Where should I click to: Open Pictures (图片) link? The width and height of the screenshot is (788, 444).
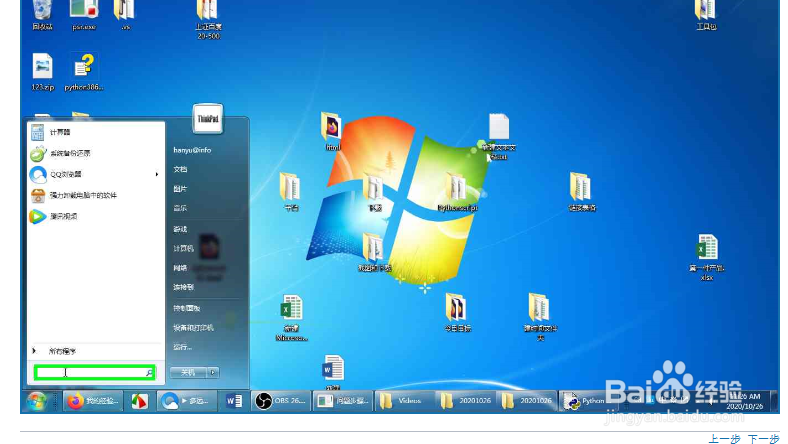(x=180, y=189)
